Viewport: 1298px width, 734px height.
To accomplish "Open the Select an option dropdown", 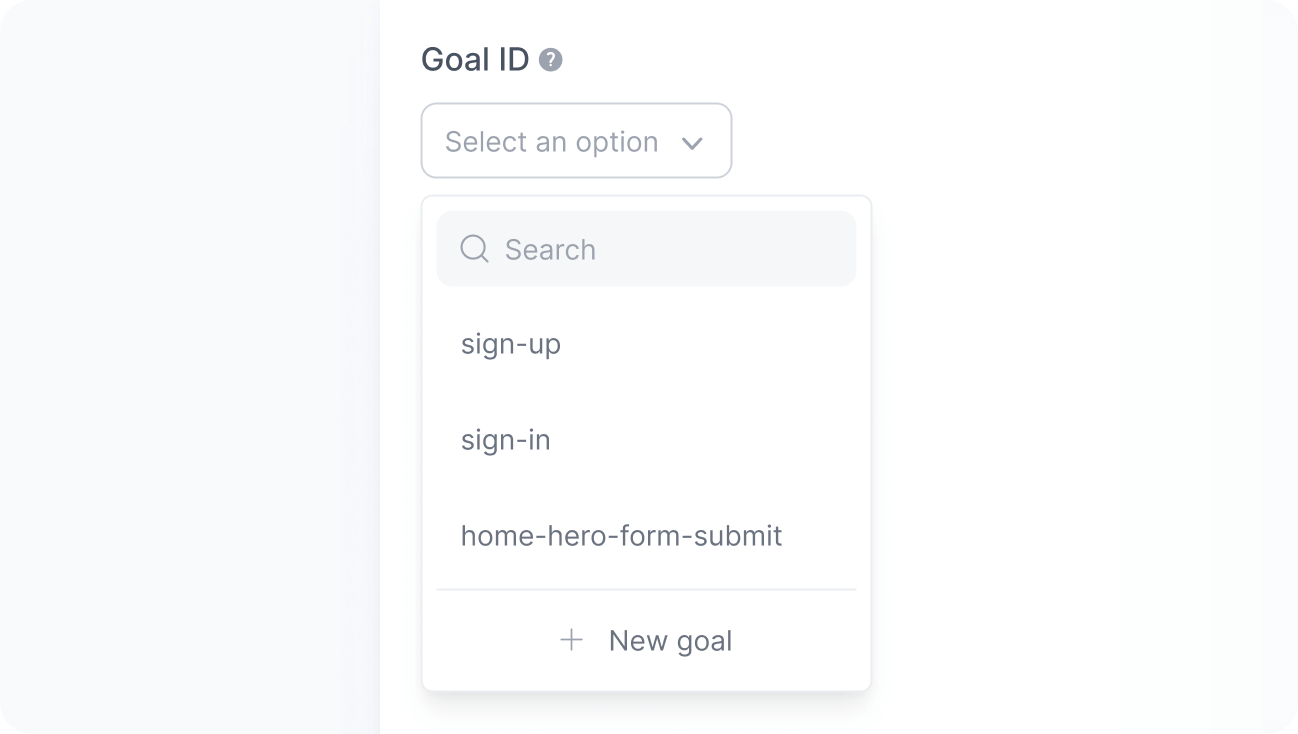I will click(576, 141).
